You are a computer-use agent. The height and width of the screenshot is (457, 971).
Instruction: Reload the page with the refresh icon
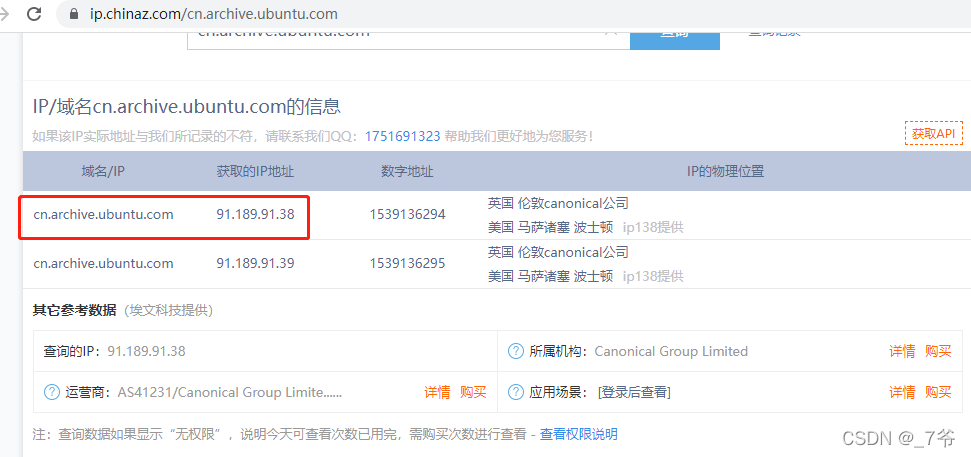tap(35, 13)
